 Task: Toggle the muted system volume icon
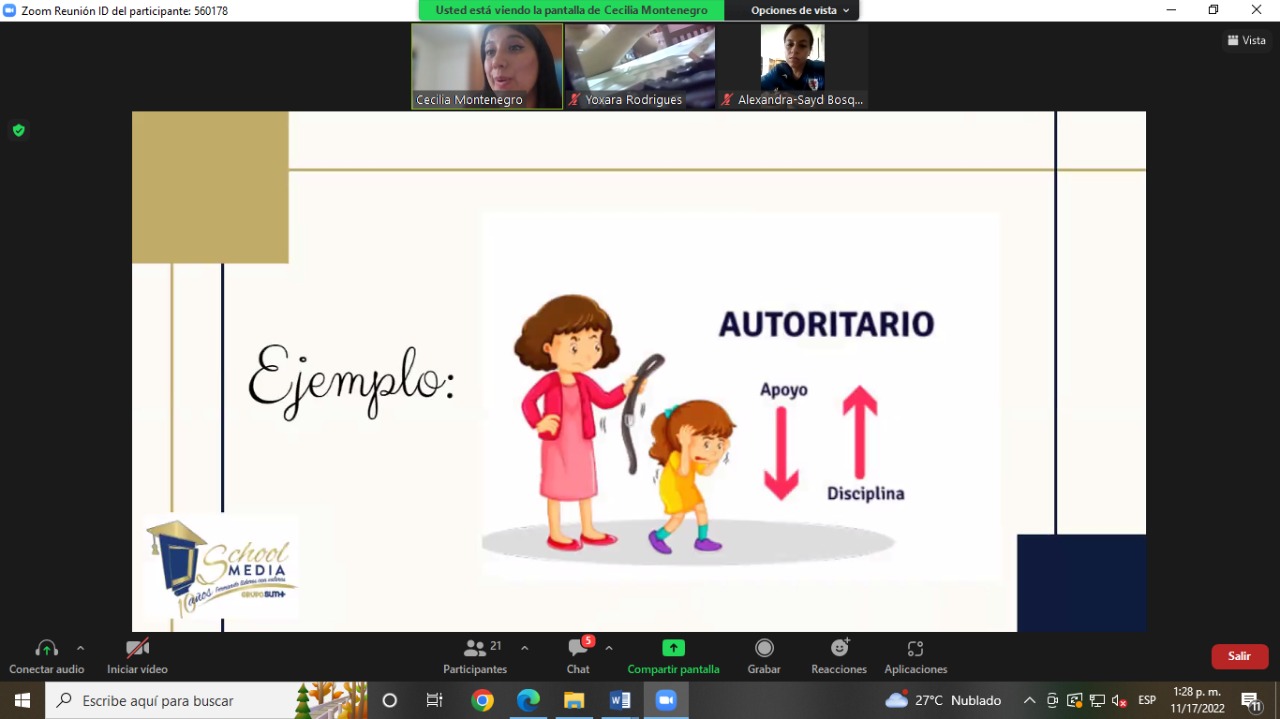(x=1120, y=700)
